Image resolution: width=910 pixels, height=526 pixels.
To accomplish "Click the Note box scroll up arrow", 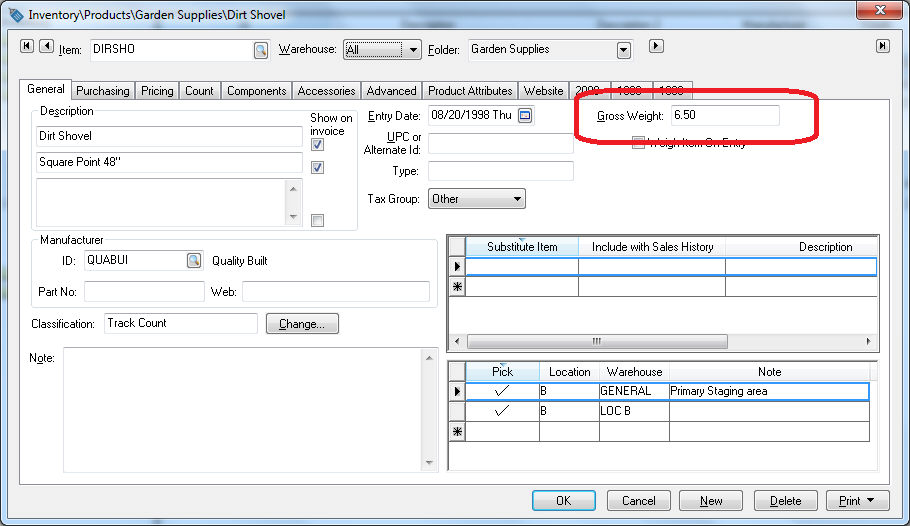I will point(429,358).
